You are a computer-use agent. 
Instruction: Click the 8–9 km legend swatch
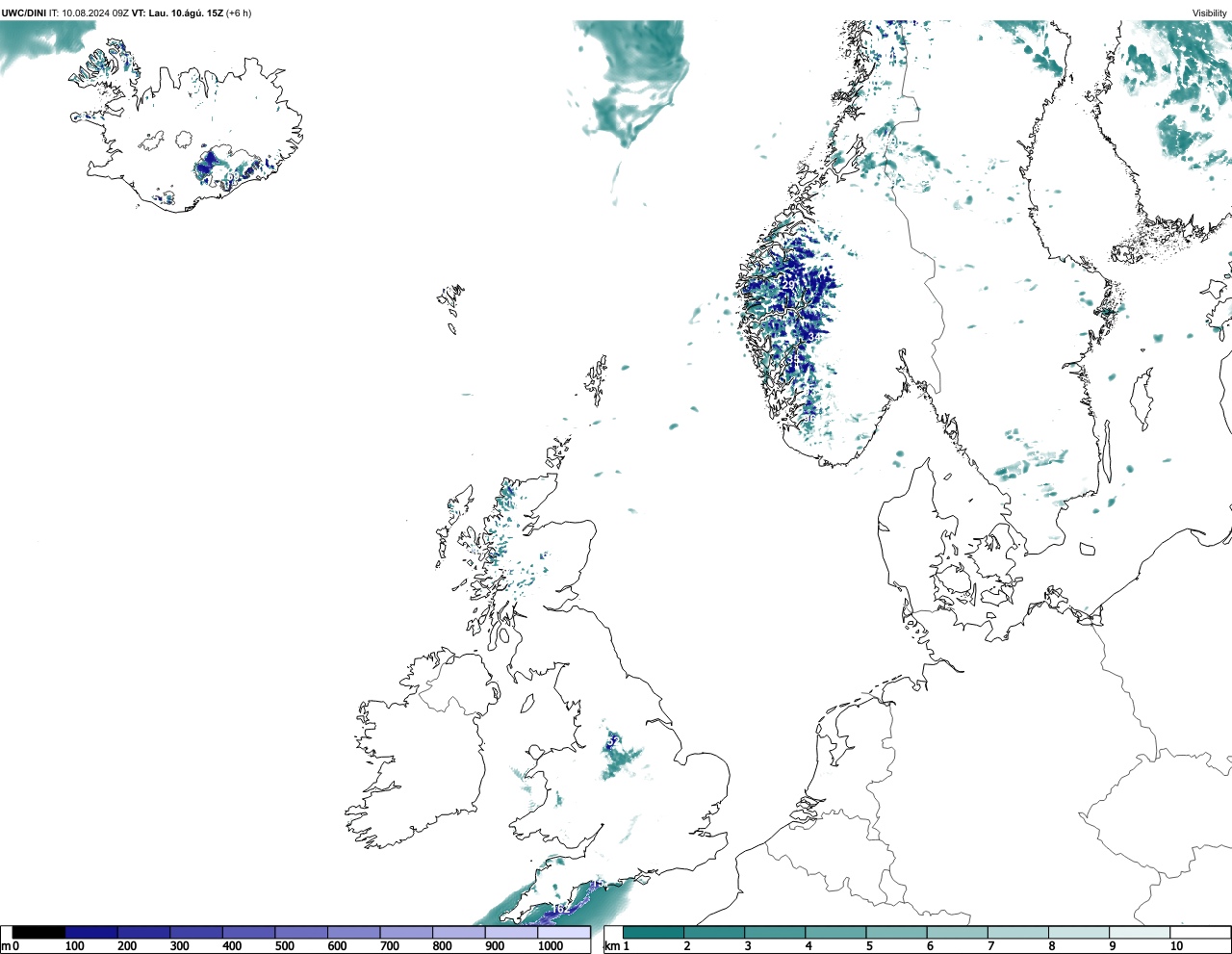tap(1078, 932)
